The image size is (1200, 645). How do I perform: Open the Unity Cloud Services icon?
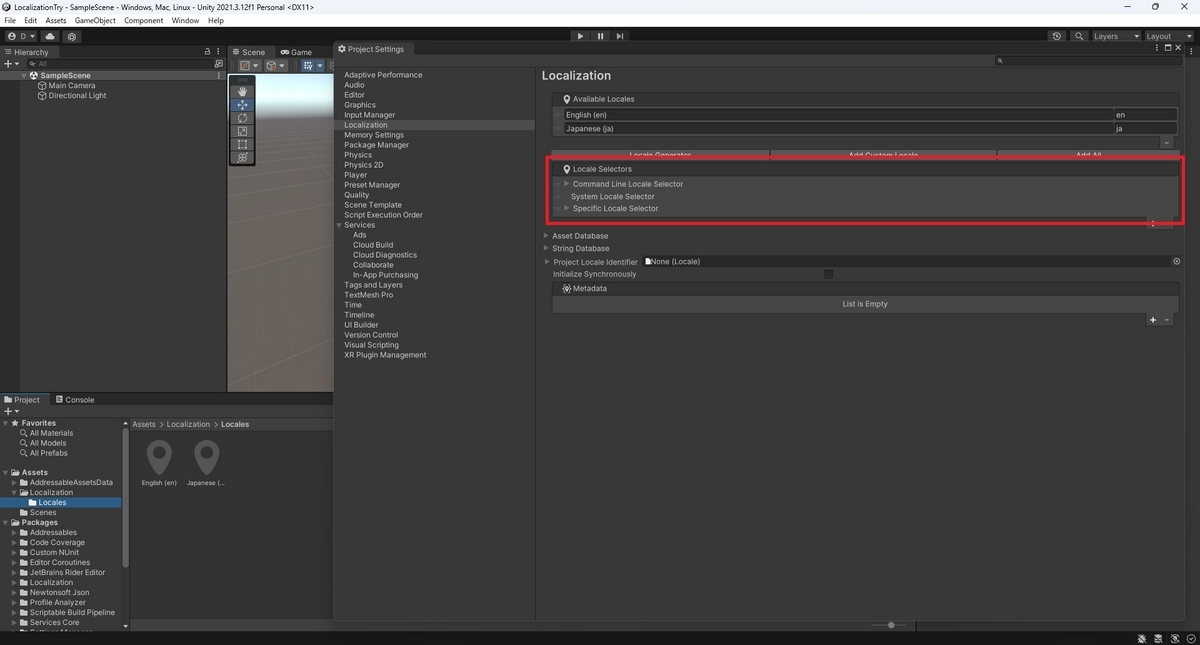(x=50, y=36)
